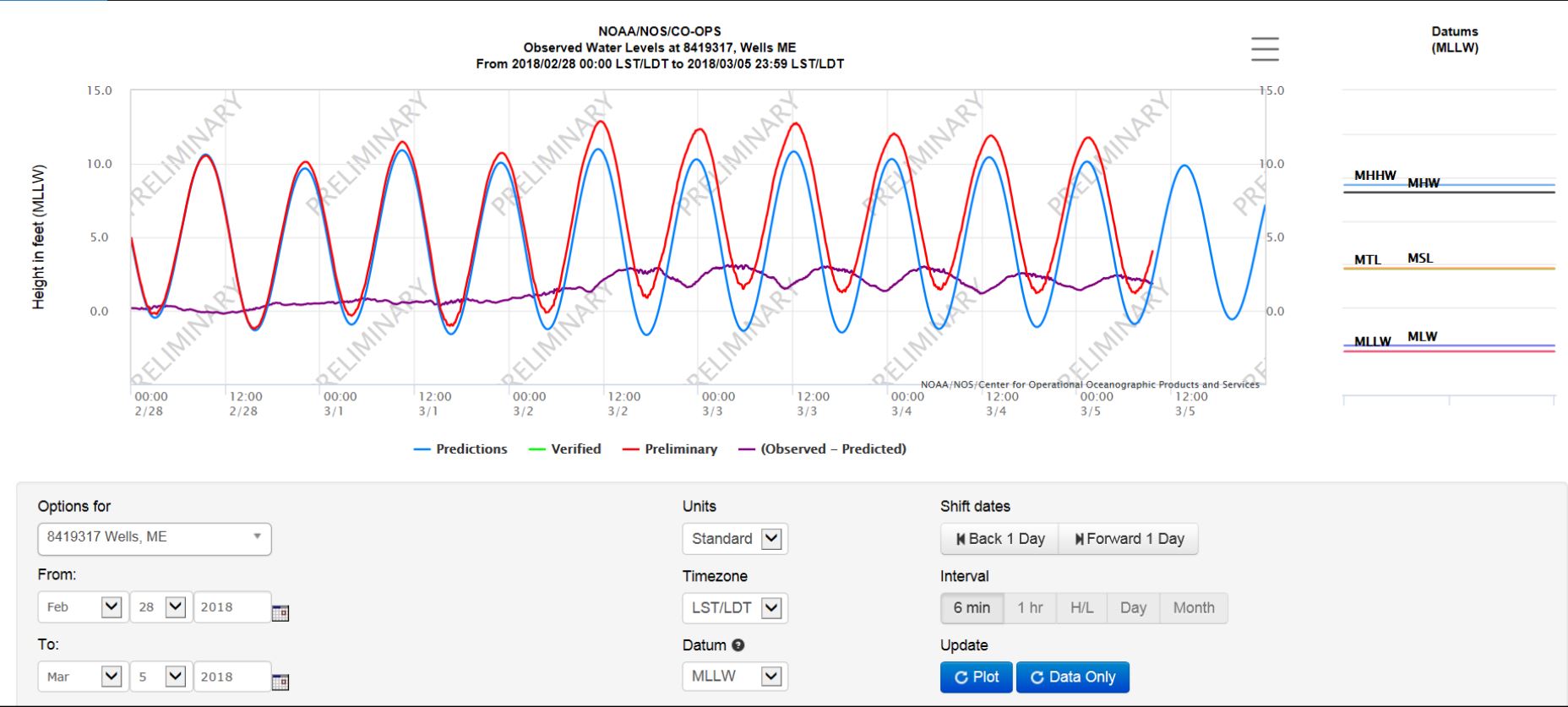Viewport: 1568px width, 707px height.
Task: Click the From year input field
Action: tap(231, 607)
